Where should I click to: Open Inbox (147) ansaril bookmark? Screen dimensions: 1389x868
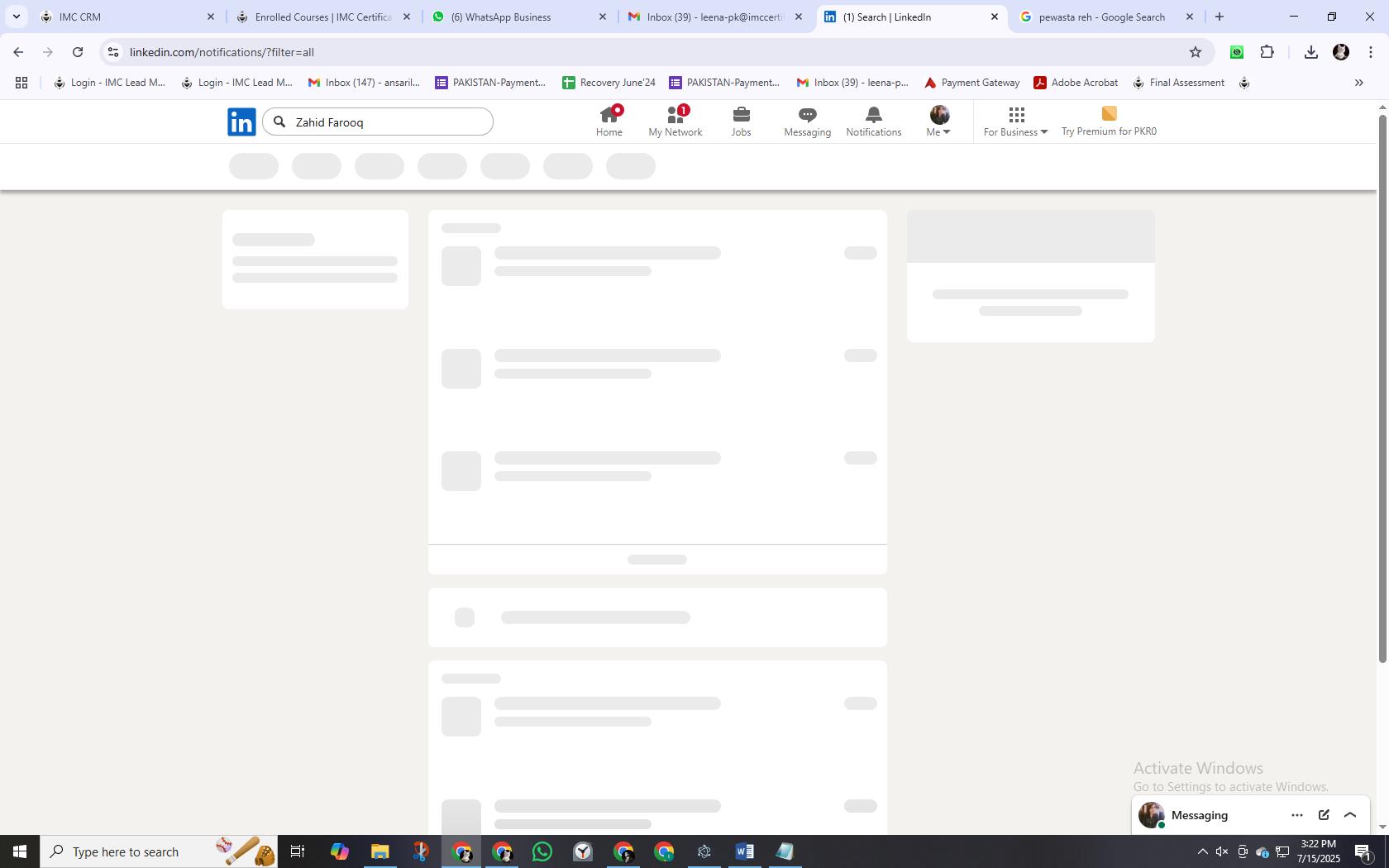(364, 83)
